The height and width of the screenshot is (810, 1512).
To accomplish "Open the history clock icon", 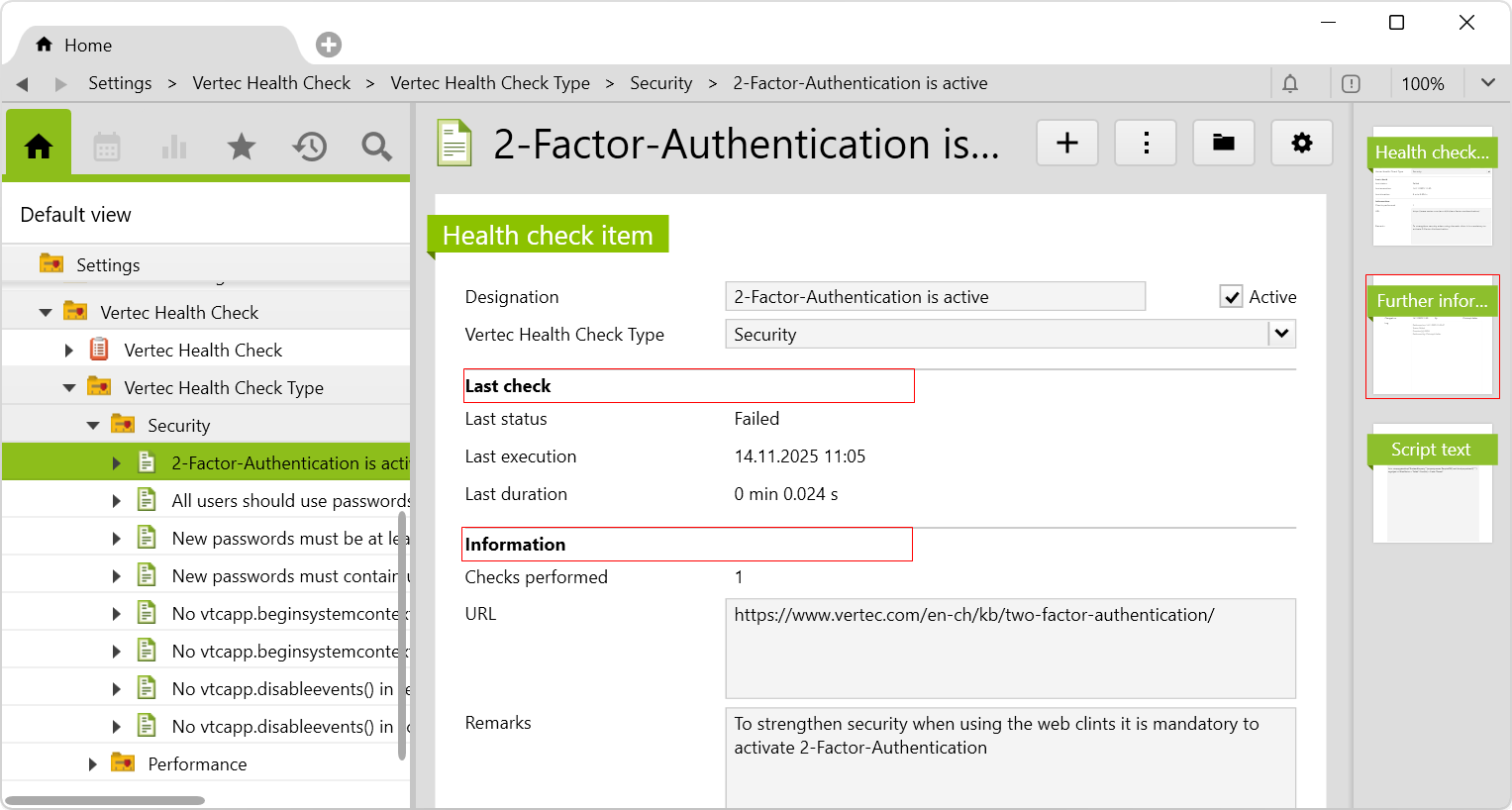I will [x=309, y=148].
